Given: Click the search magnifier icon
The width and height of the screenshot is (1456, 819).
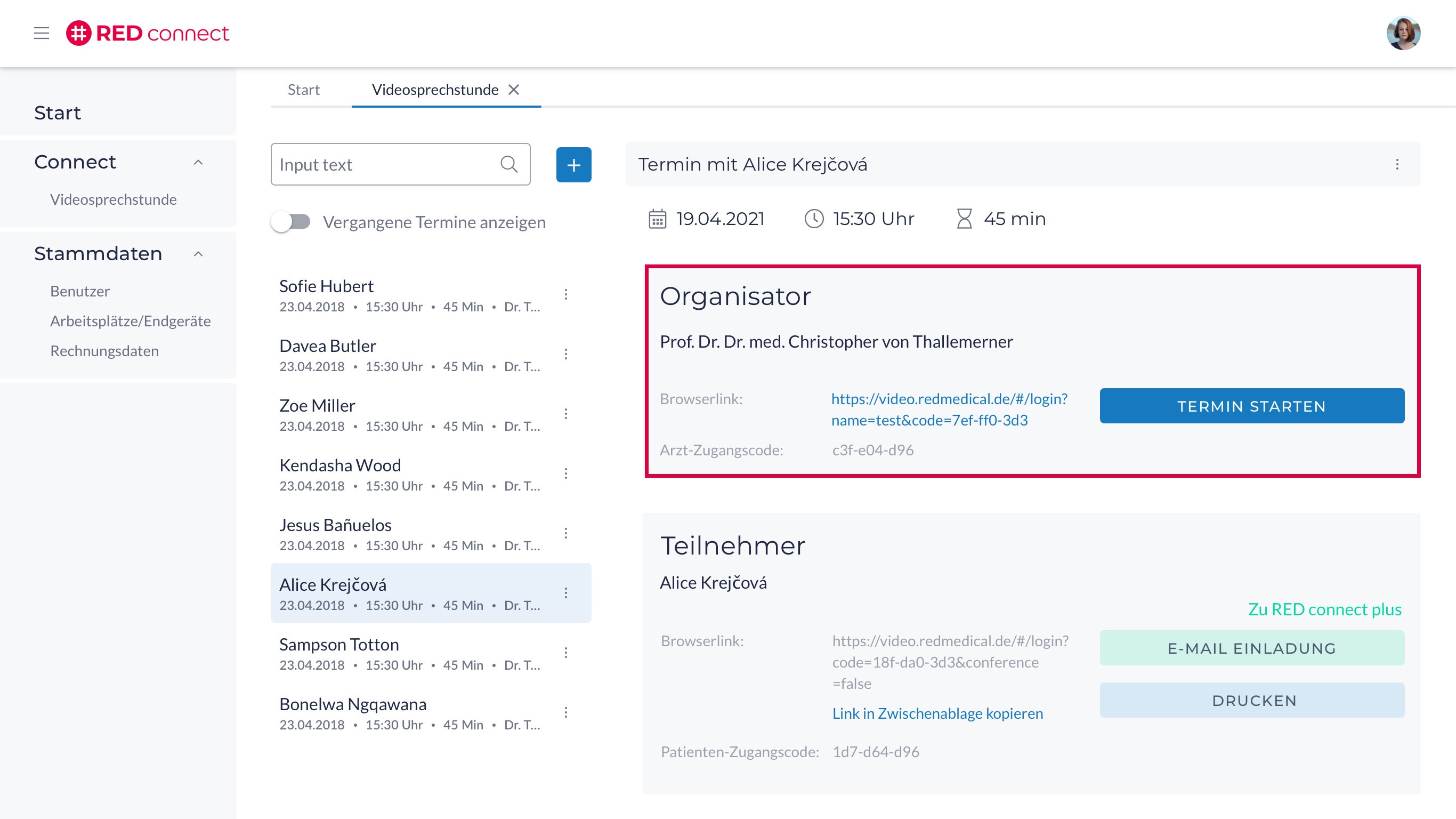Looking at the screenshot, I should (509, 165).
